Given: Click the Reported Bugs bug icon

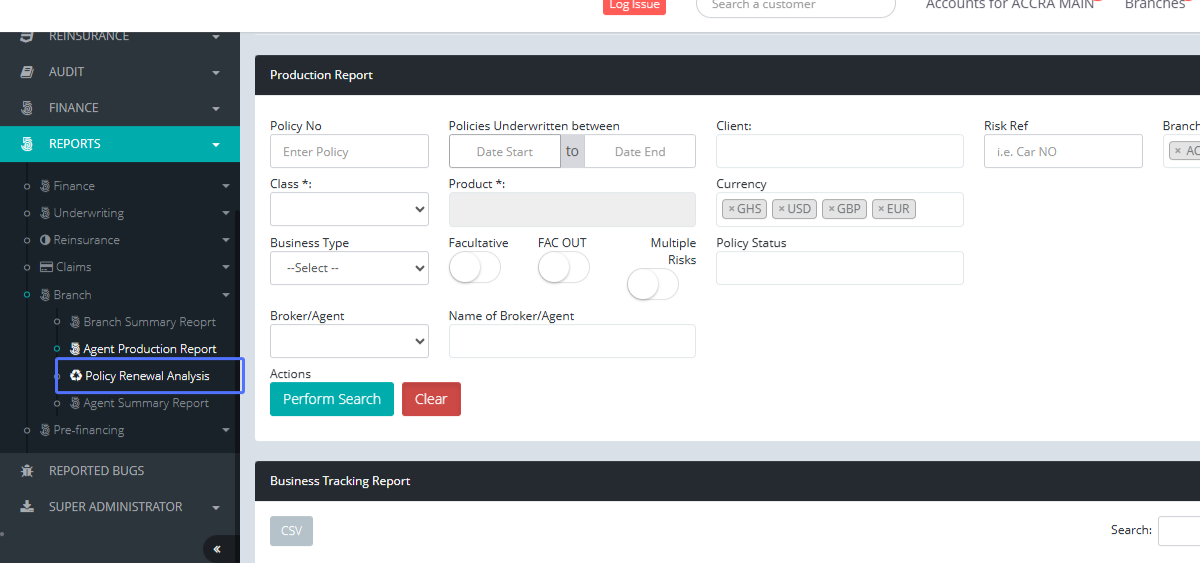Looking at the screenshot, I should pos(28,471).
